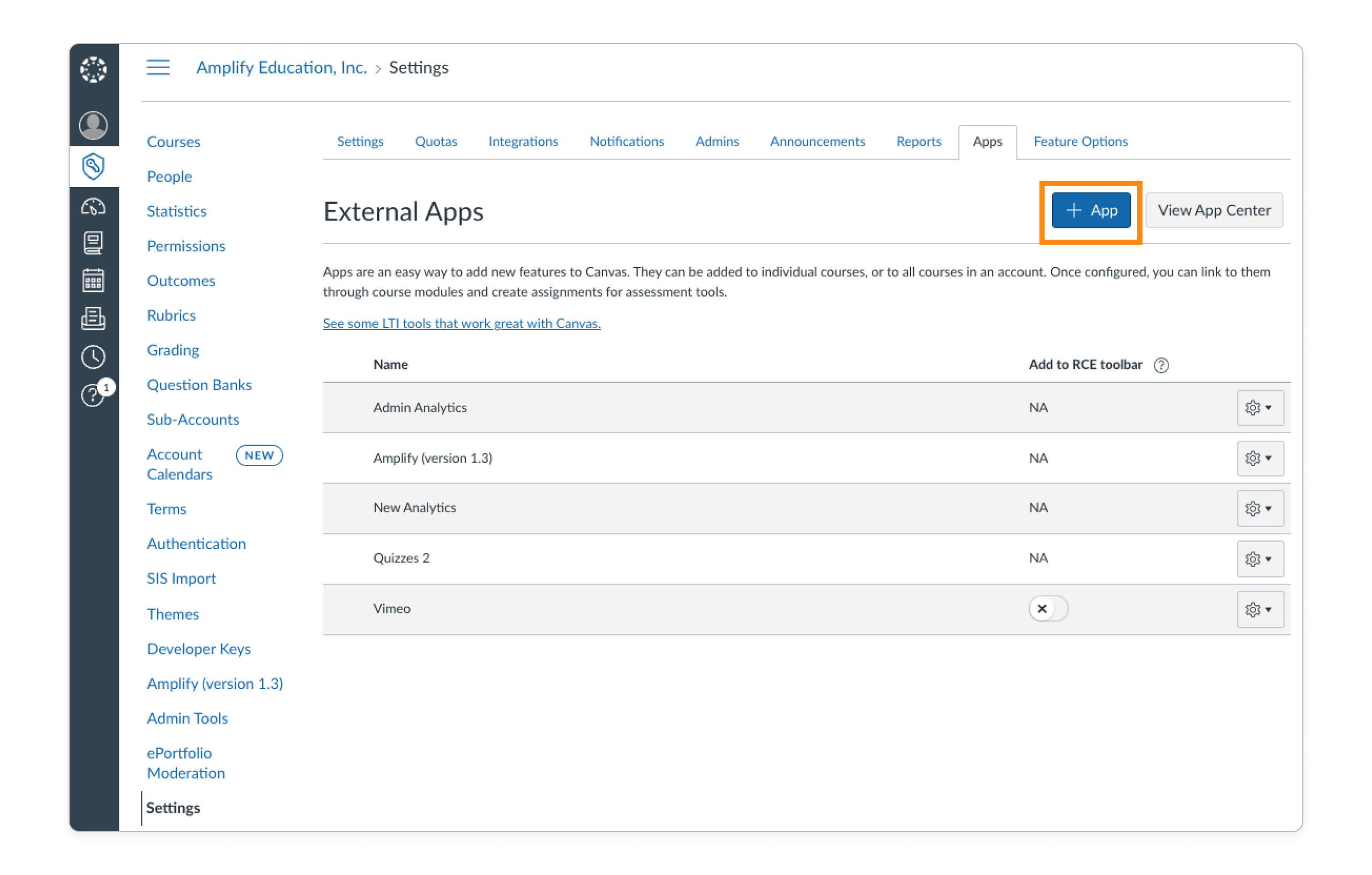Open the View App Center button
Screen dimensions: 1372x875
(1213, 210)
